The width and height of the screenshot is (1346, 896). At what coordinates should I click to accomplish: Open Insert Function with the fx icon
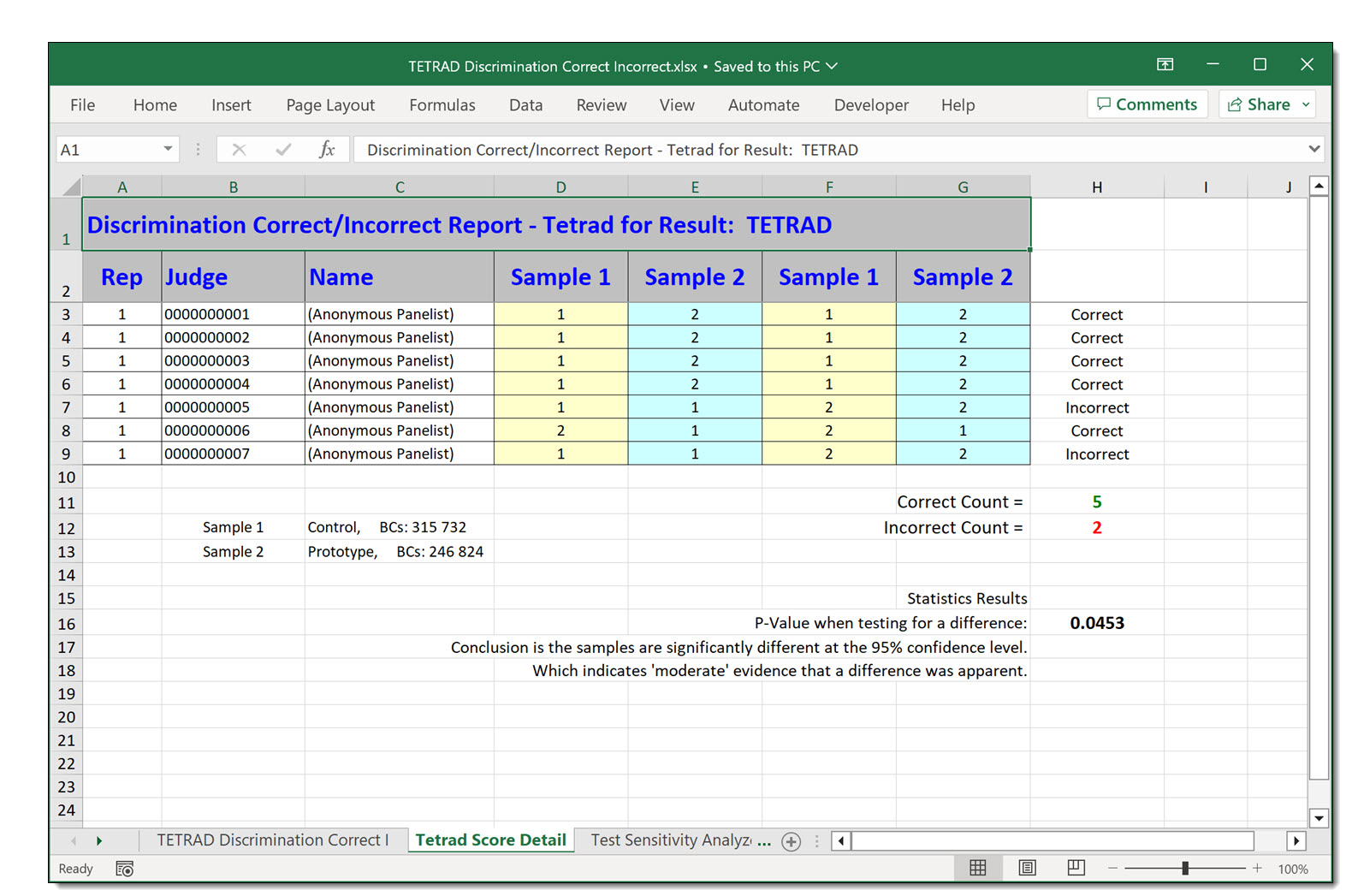click(x=327, y=150)
